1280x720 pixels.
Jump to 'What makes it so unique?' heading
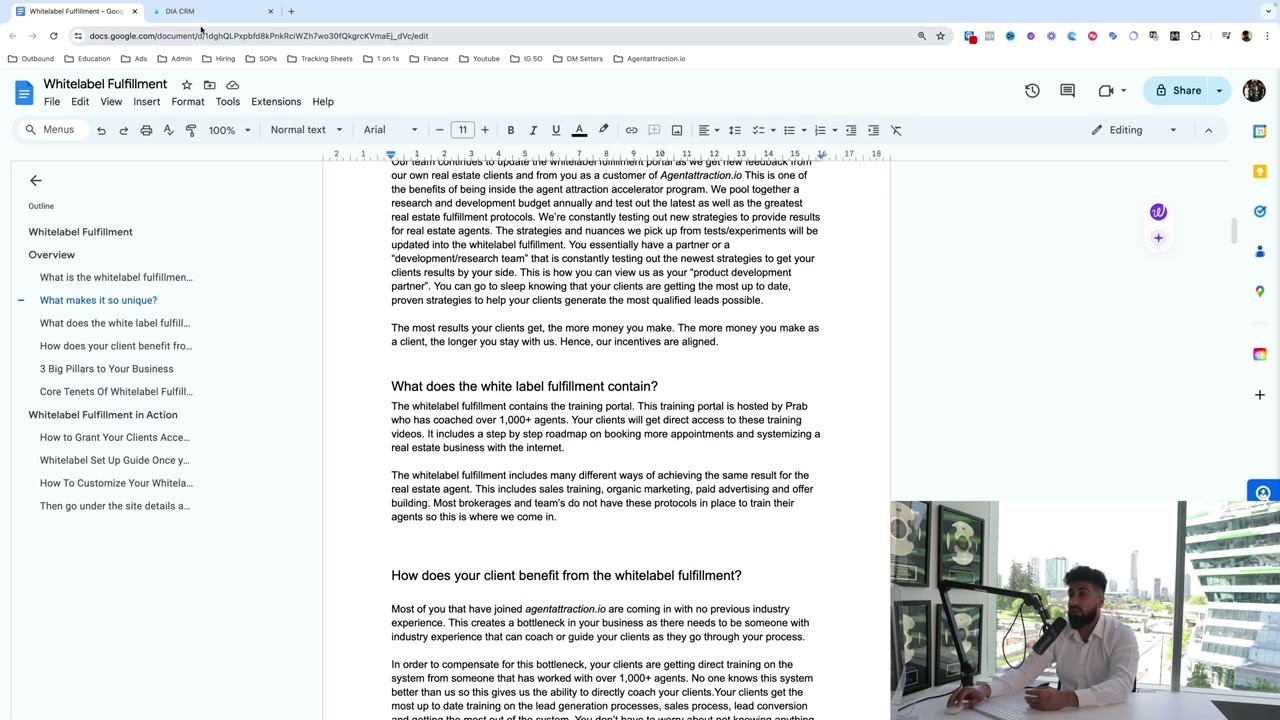pos(98,300)
